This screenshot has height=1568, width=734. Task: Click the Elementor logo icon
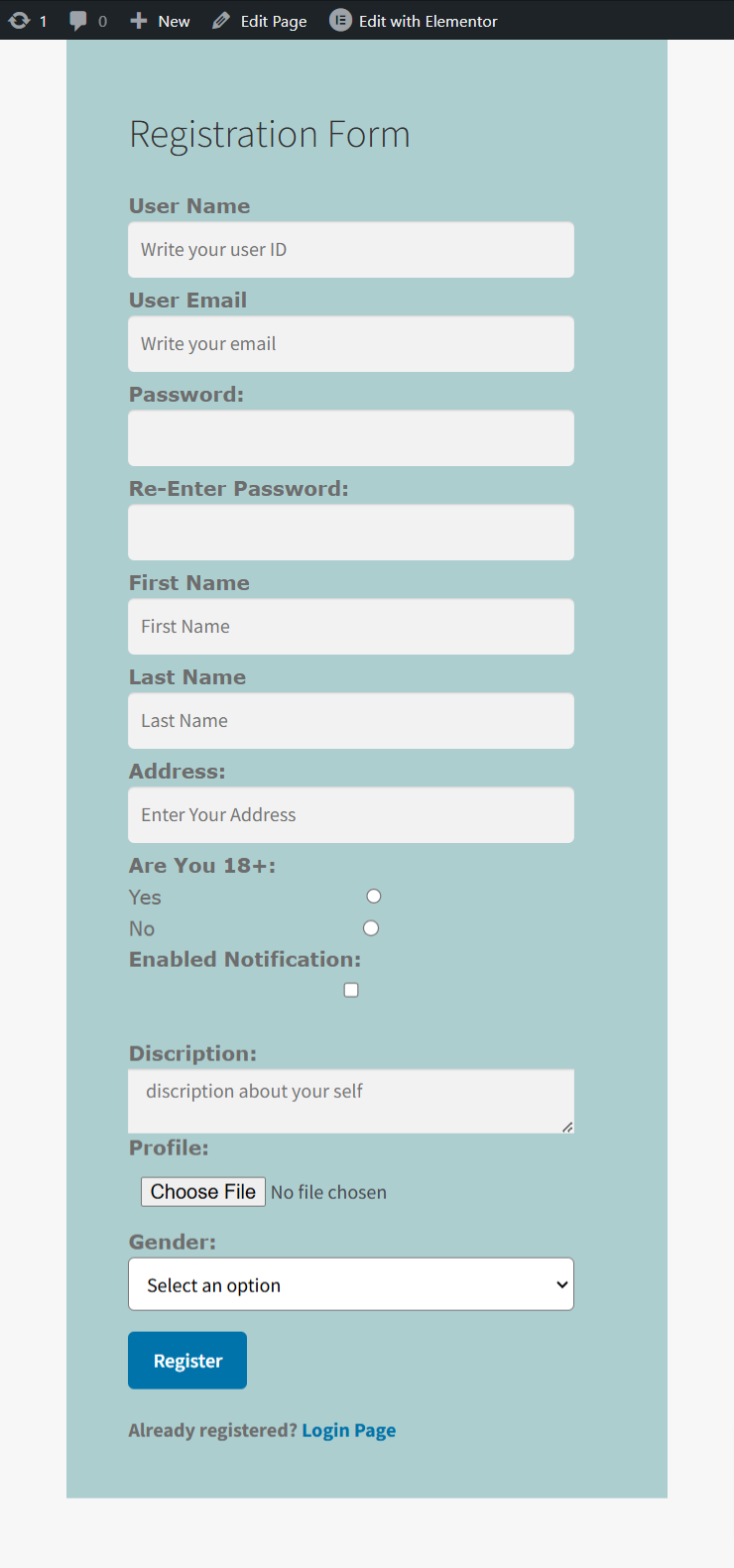point(340,21)
